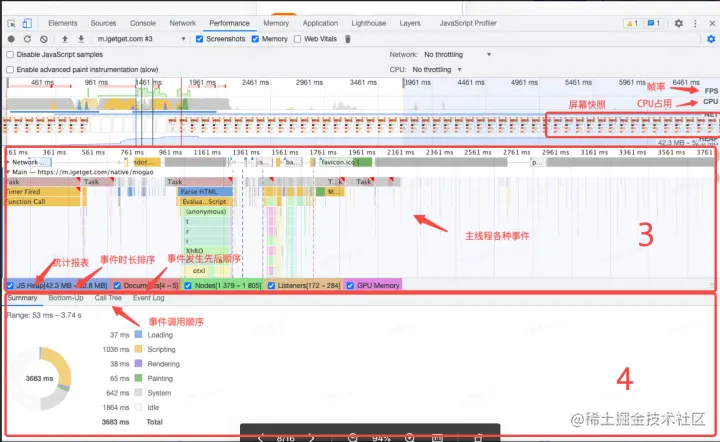Switch to the Event Log tab
Image resolution: width=720 pixels, height=442 pixels.
pos(149,298)
